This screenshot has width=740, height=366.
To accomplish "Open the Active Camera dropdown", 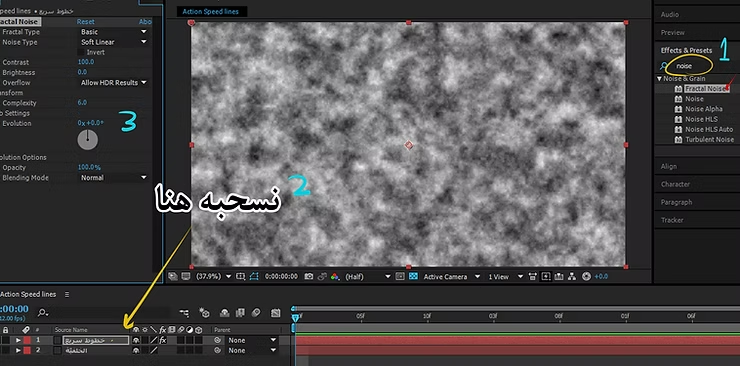I will [451, 276].
